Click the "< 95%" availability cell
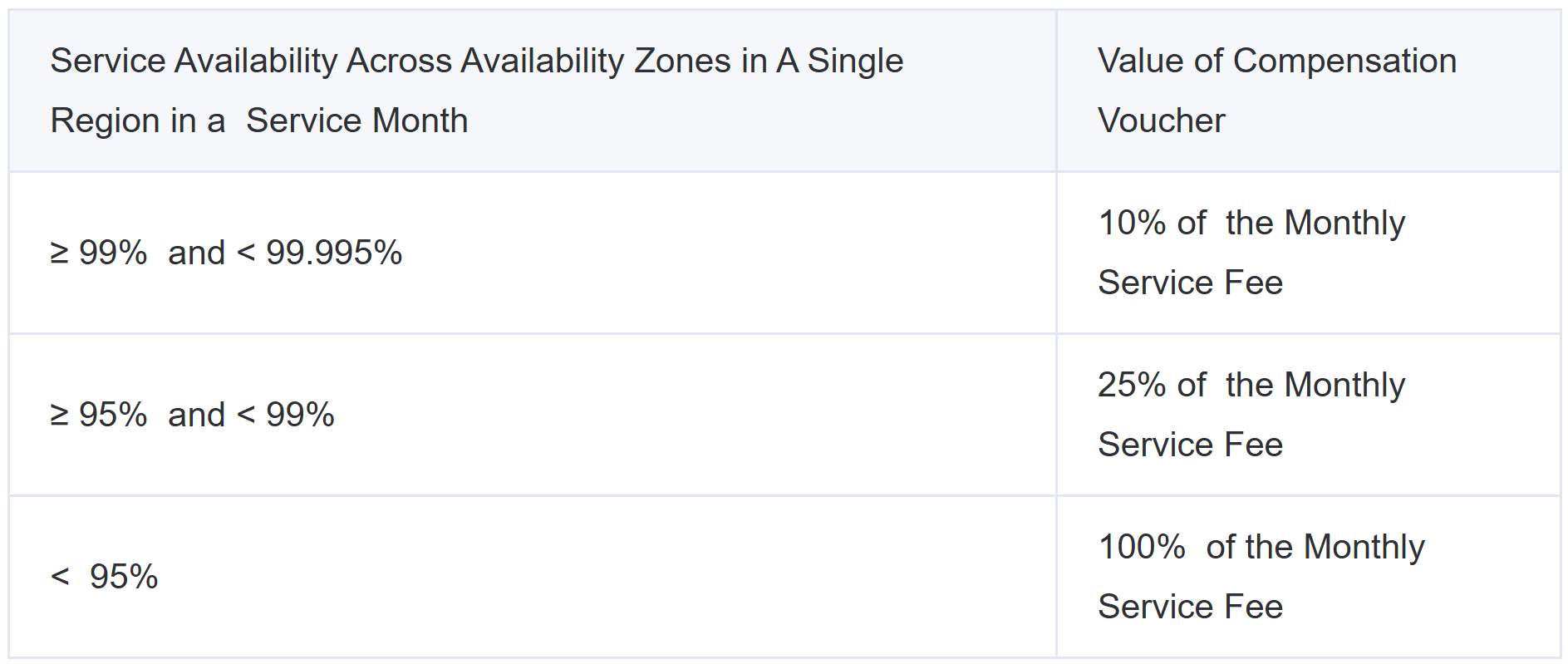1568x664 pixels. [x=105, y=578]
